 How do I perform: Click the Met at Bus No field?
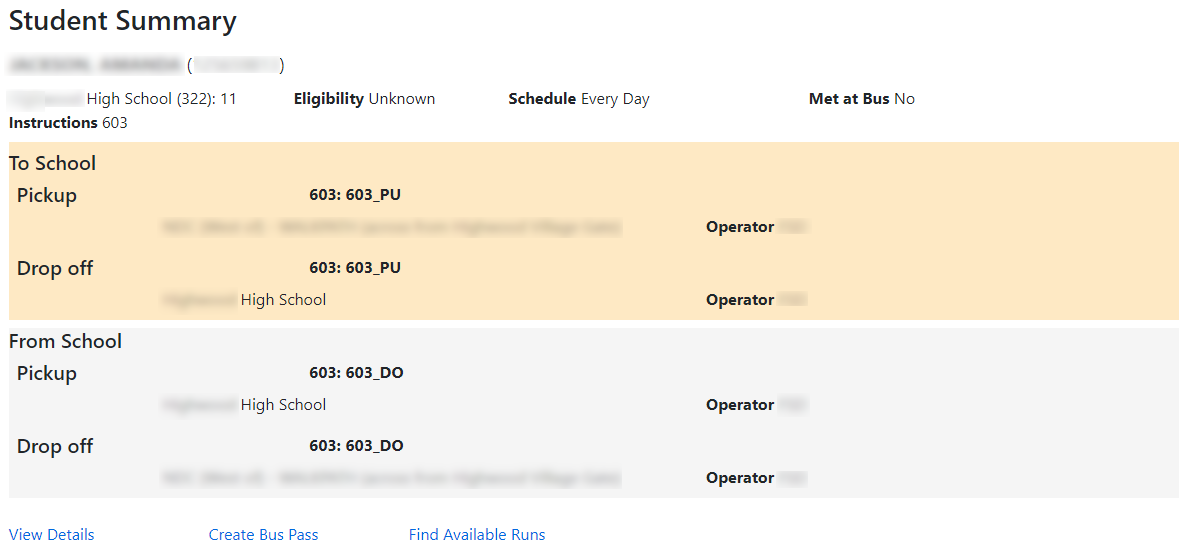point(861,99)
